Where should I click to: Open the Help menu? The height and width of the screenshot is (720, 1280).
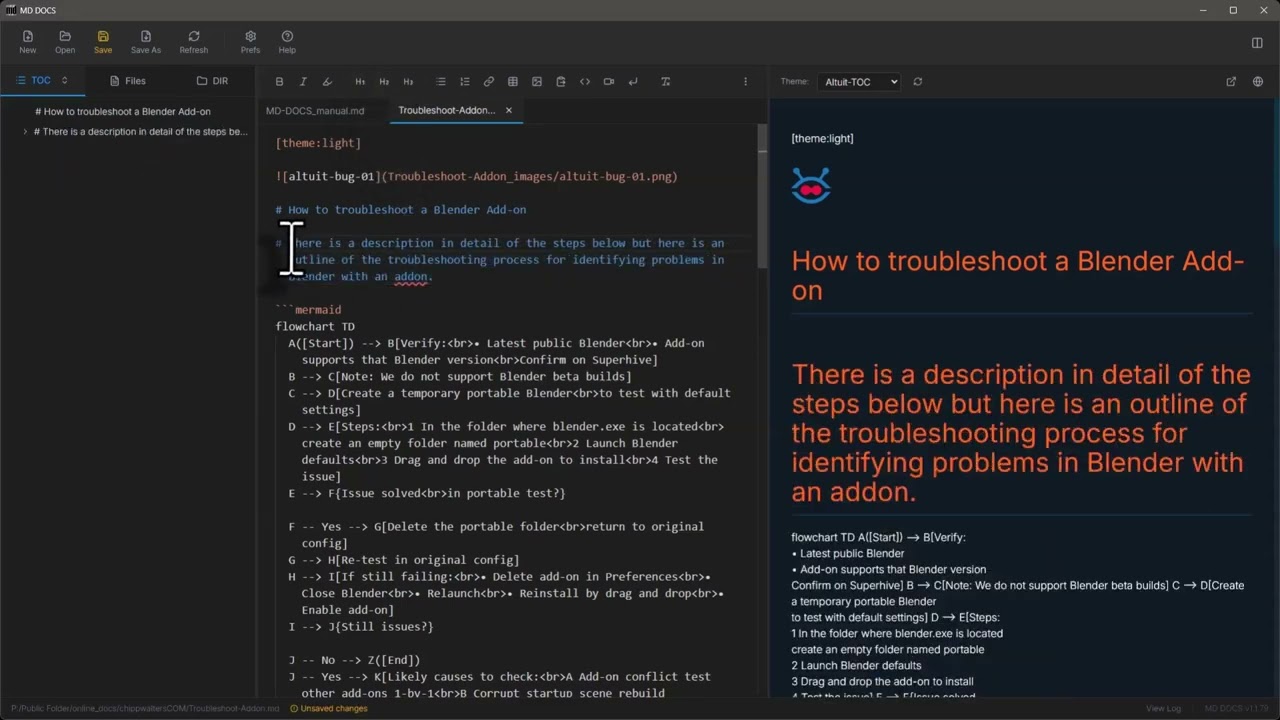287,42
